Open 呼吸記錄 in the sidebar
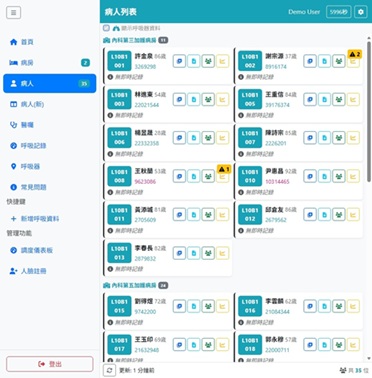Viewport: 372px width, 378px height. (50, 146)
